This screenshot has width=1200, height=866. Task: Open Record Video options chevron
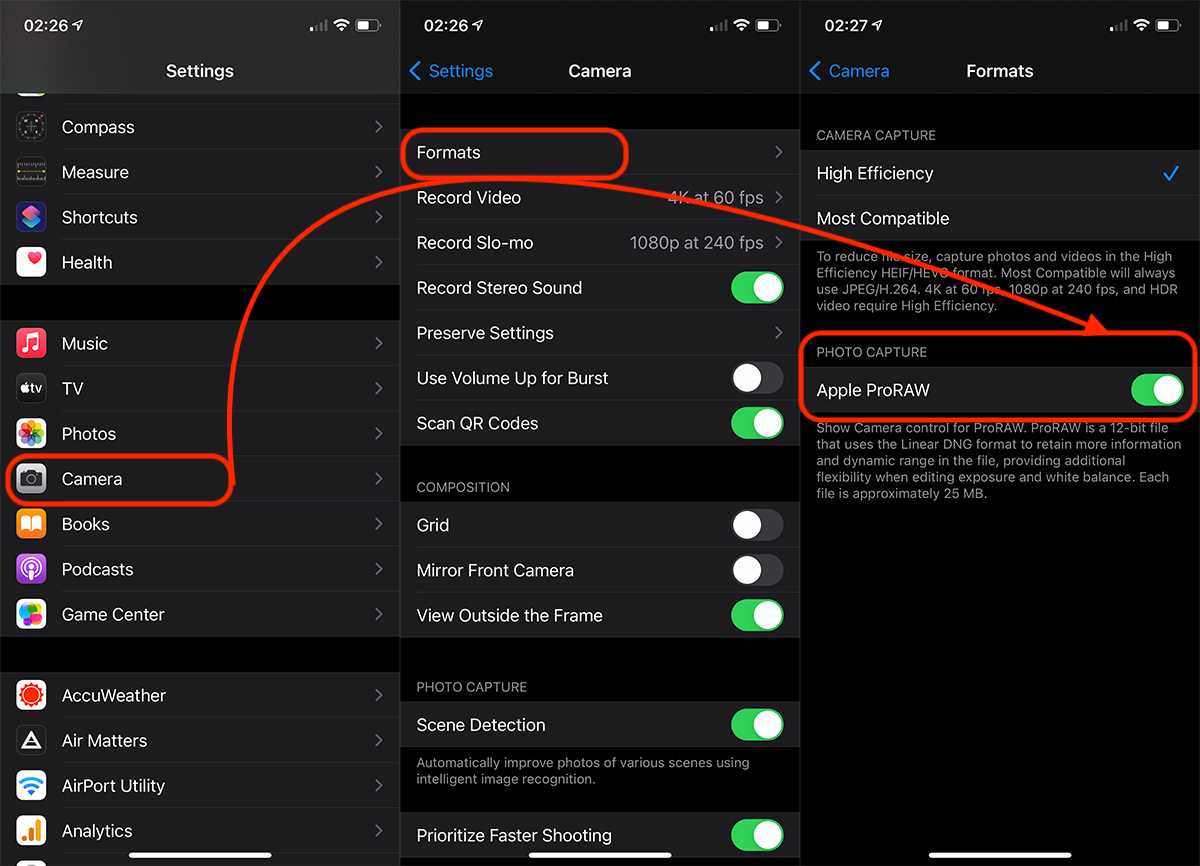[778, 197]
